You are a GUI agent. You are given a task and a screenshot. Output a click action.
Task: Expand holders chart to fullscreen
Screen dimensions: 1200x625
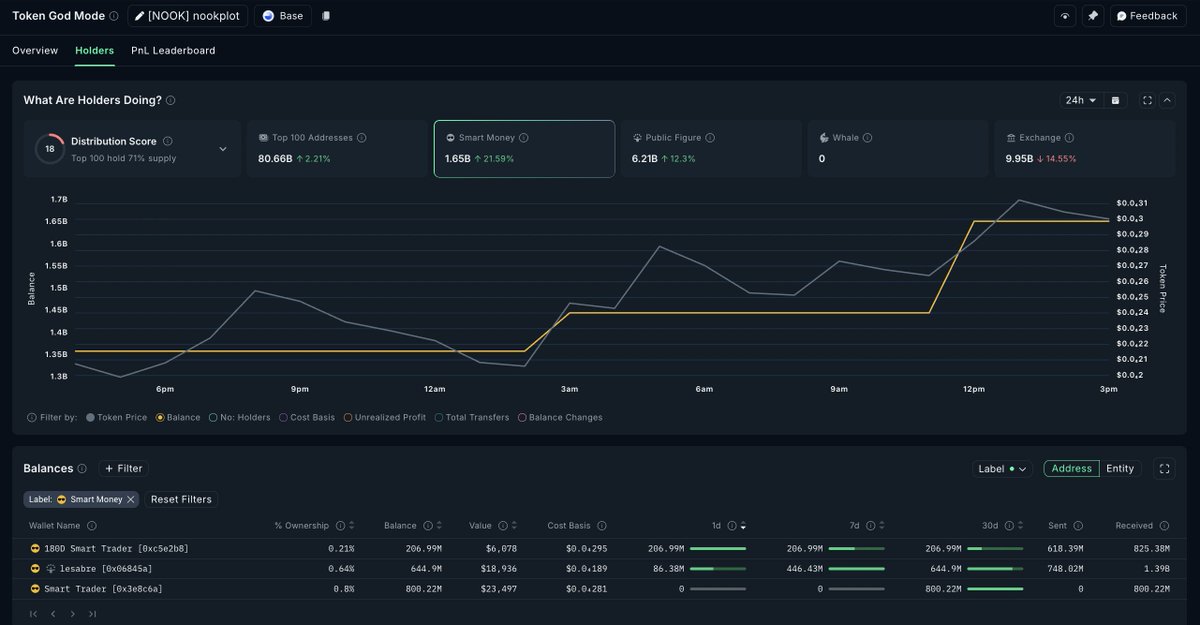pos(1147,100)
